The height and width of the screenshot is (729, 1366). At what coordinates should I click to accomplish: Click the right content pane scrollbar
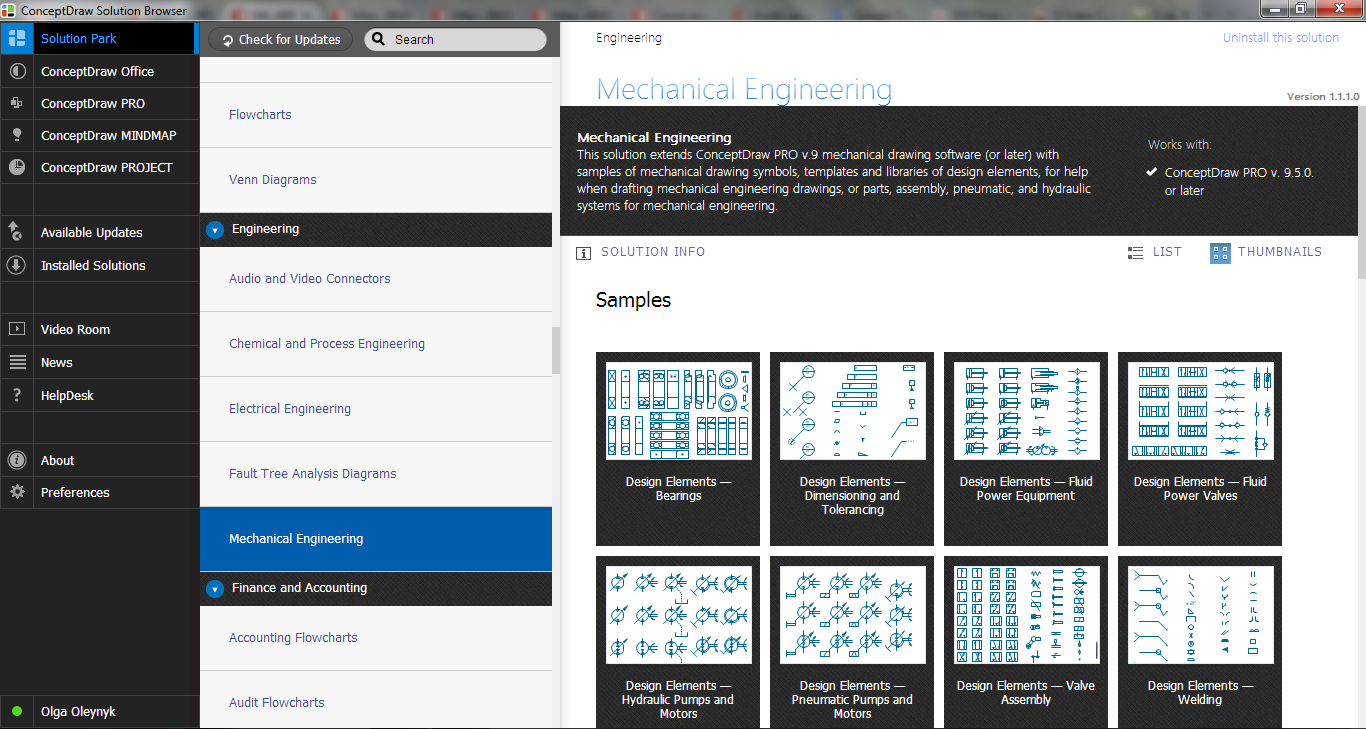coord(1362,190)
